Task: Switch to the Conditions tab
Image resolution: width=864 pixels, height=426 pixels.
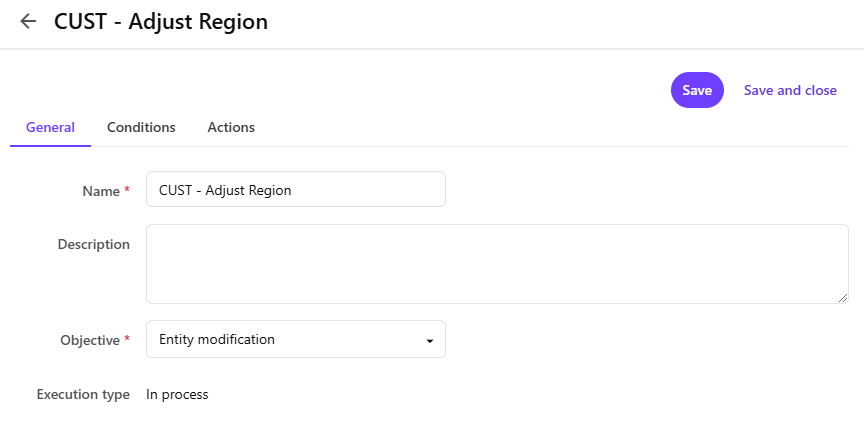Action: pos(141,128)
